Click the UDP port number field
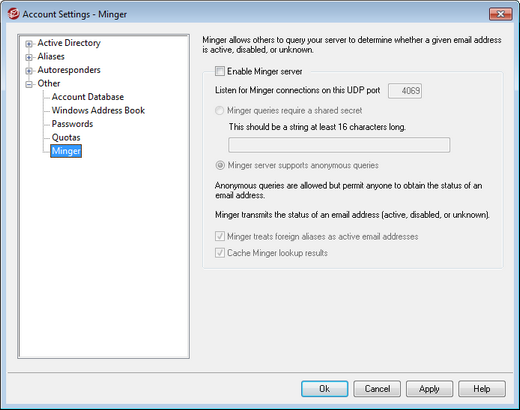 [x=405, y=91]
